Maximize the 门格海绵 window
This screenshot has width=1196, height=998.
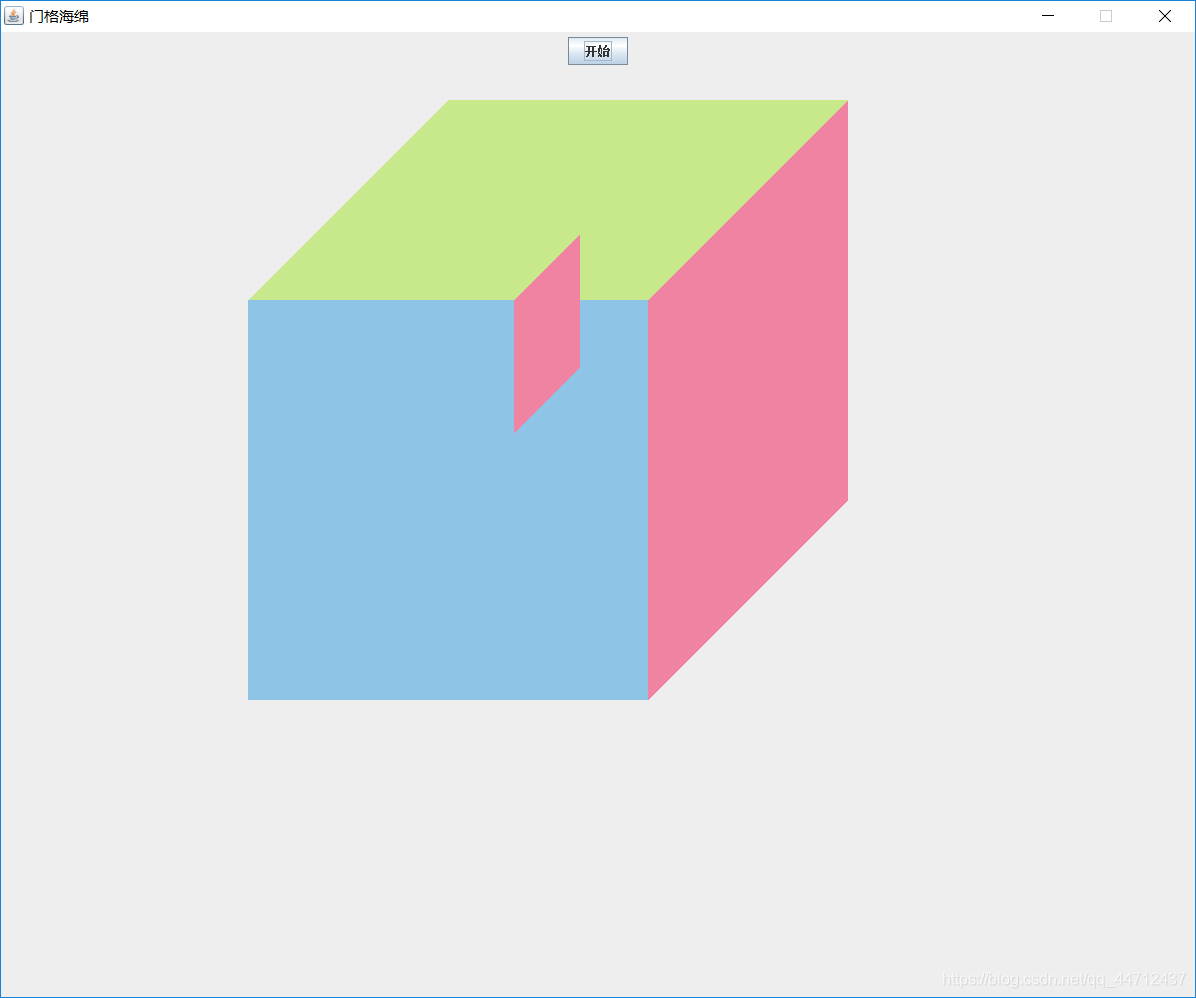pos(1106,16)
